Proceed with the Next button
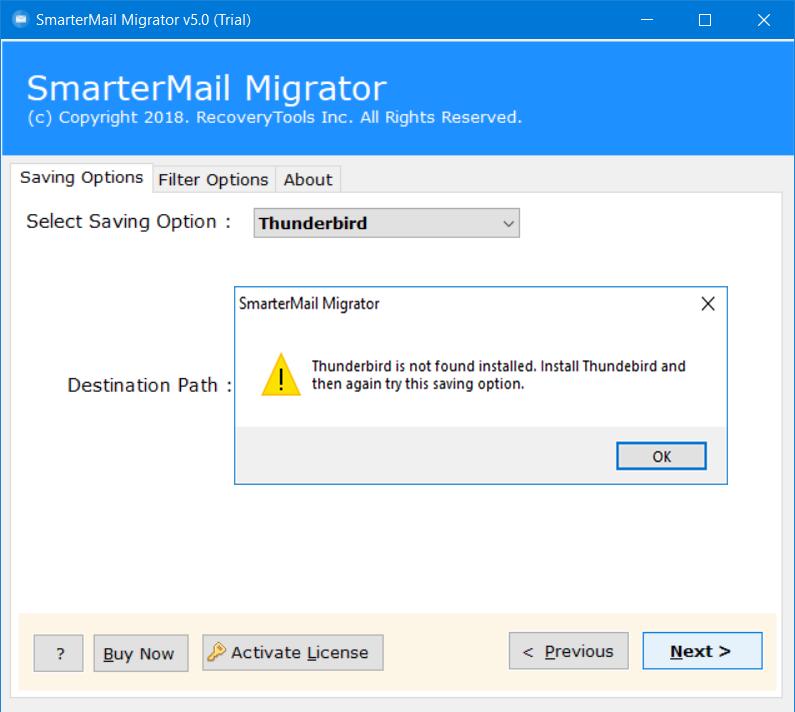Viewport: 795px width, 712px height. click(702, 651)
